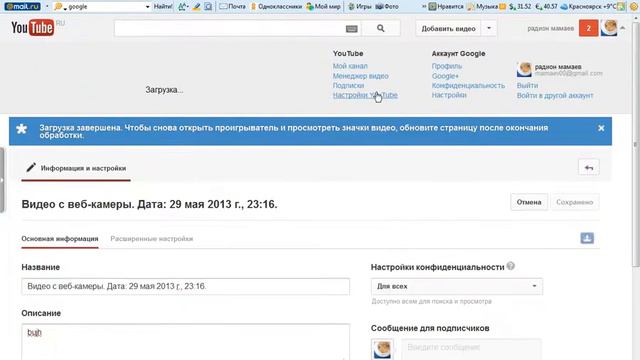Screen dimensions: 640x360
Task: Open Мой канал link
Action: [350, 66]
